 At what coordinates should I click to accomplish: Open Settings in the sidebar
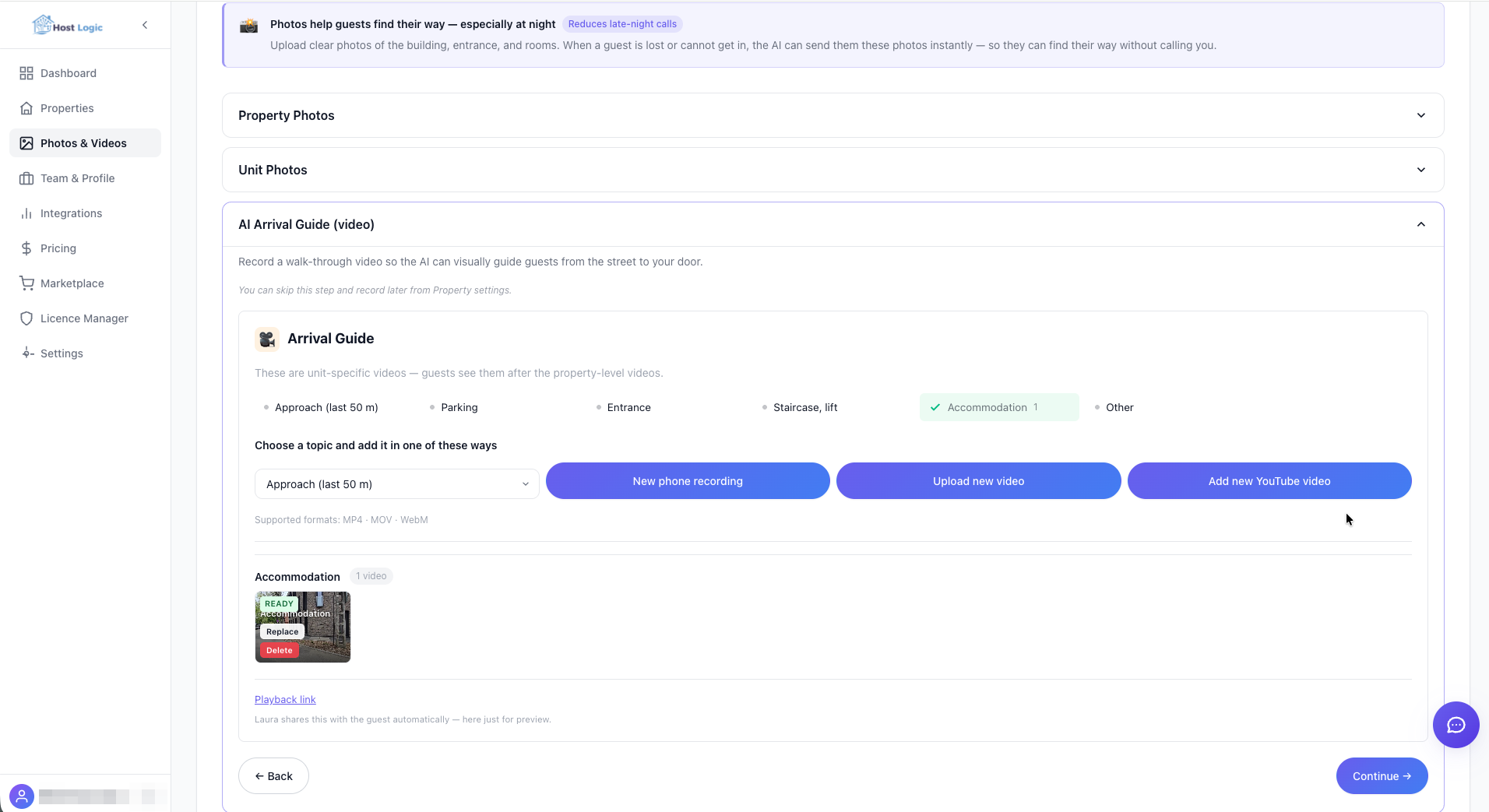(86, 353)
